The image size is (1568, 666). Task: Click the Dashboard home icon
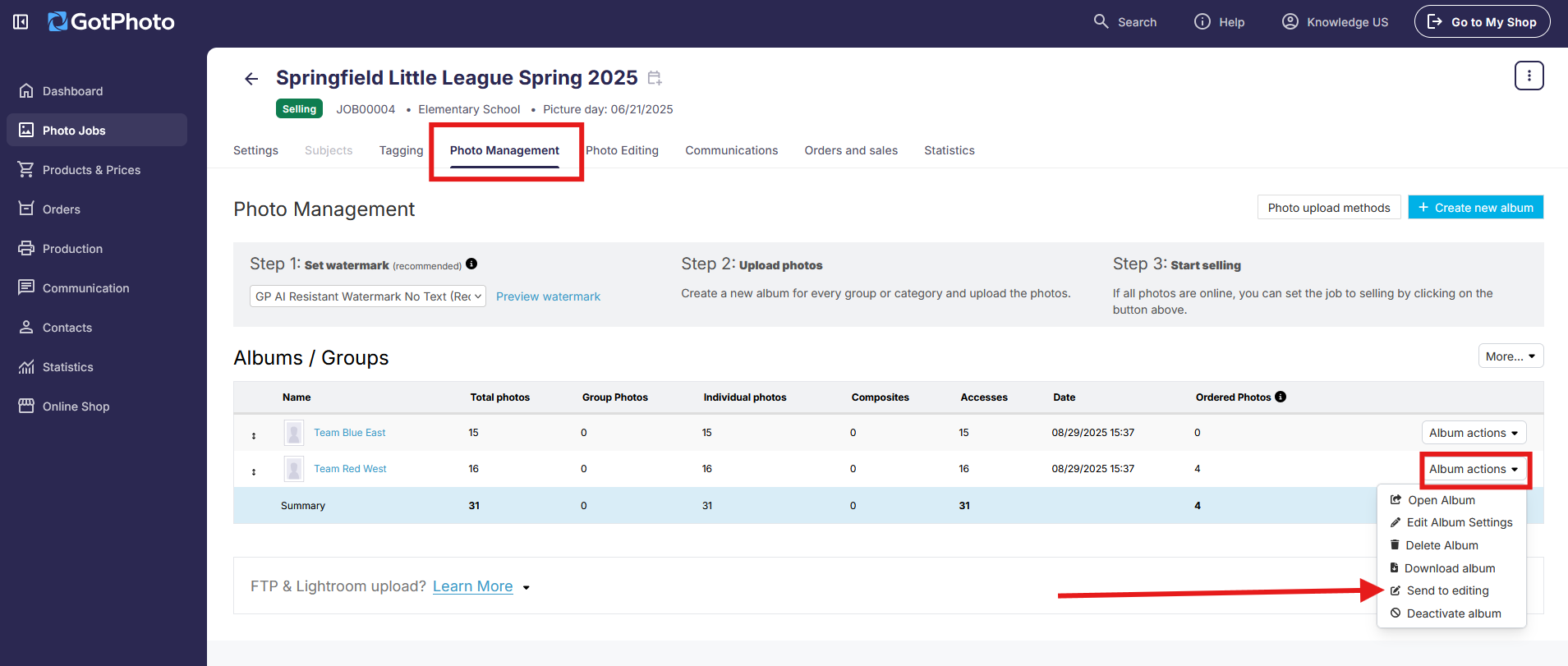point(26,90)
